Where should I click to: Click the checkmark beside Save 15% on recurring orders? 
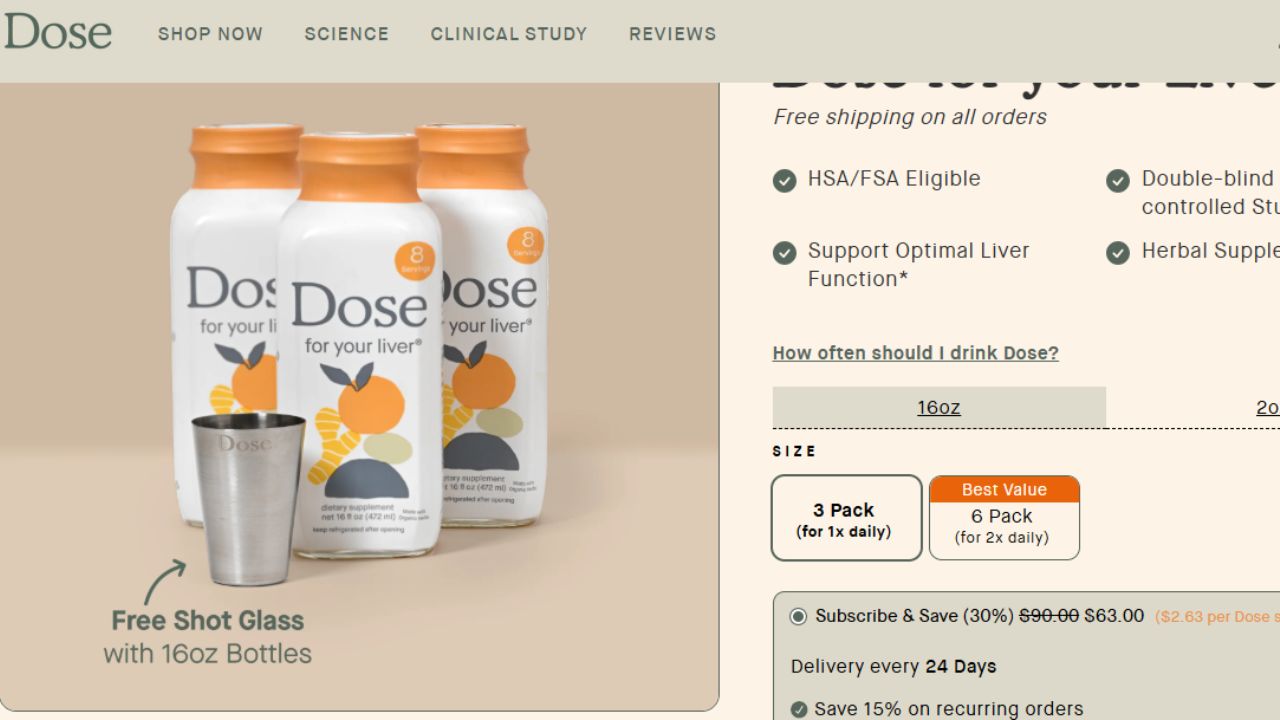point(797,708)
